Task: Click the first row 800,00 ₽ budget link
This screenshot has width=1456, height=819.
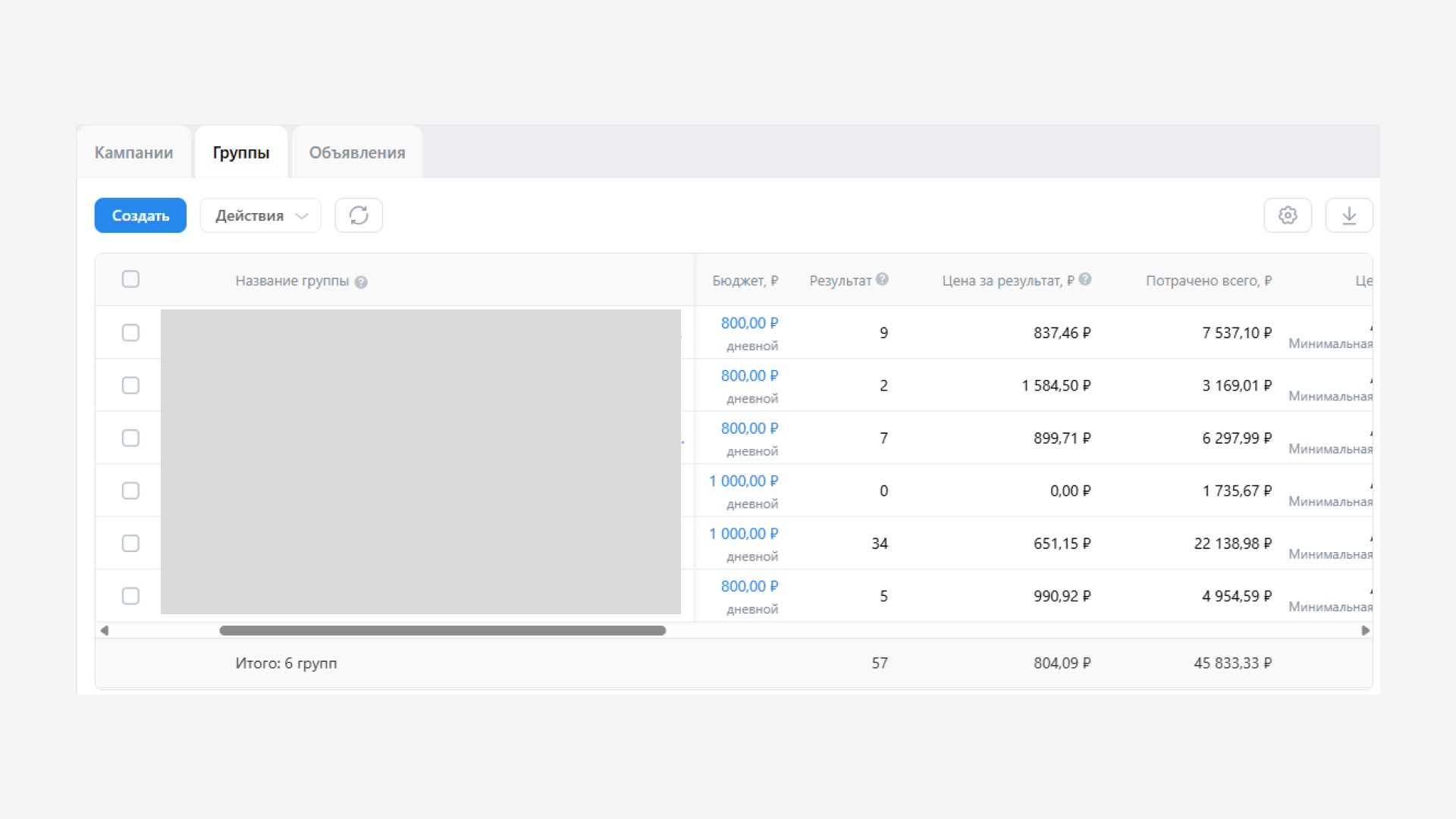Action: point(748,323)
